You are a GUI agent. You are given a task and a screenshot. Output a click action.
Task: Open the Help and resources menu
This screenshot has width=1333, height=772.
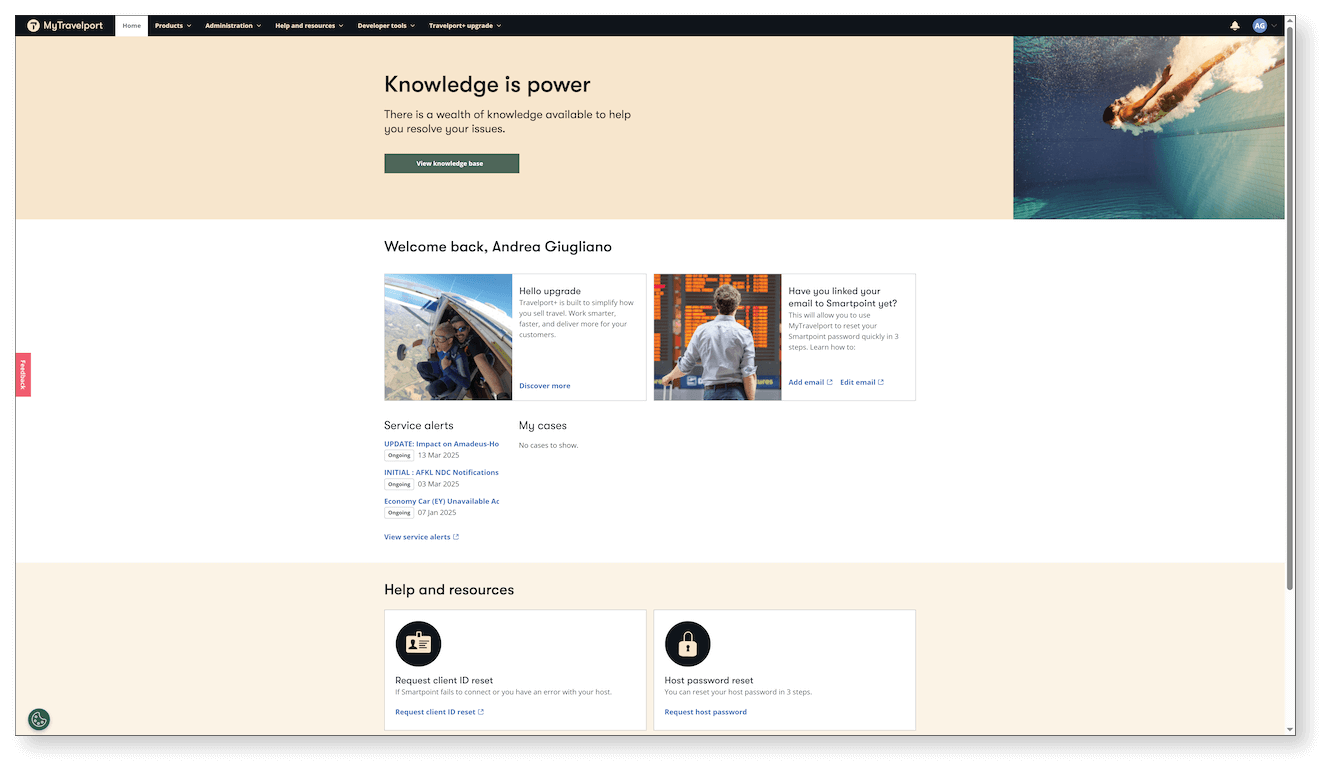click(309, 26)
